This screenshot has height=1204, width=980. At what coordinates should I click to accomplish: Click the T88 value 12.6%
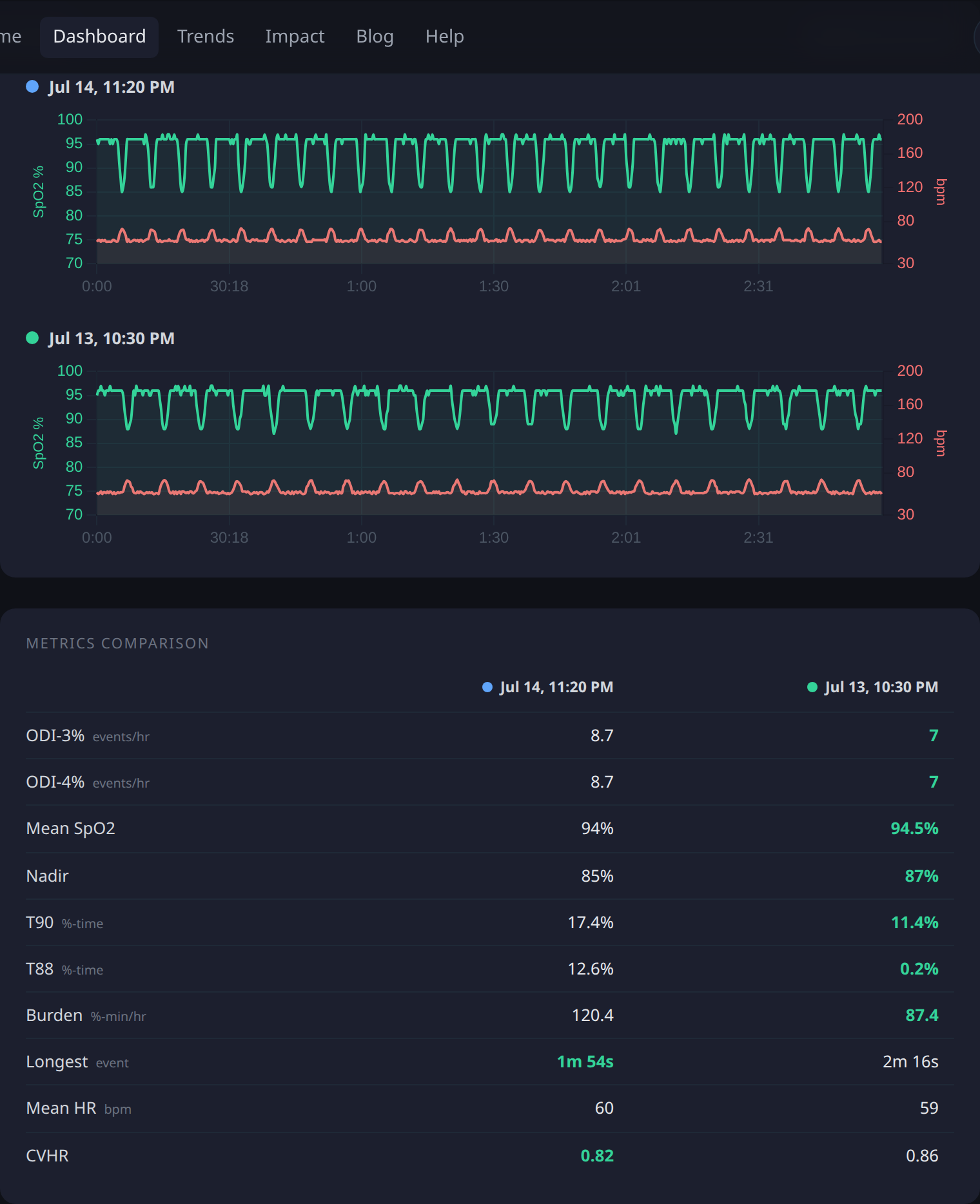[591, 969]
